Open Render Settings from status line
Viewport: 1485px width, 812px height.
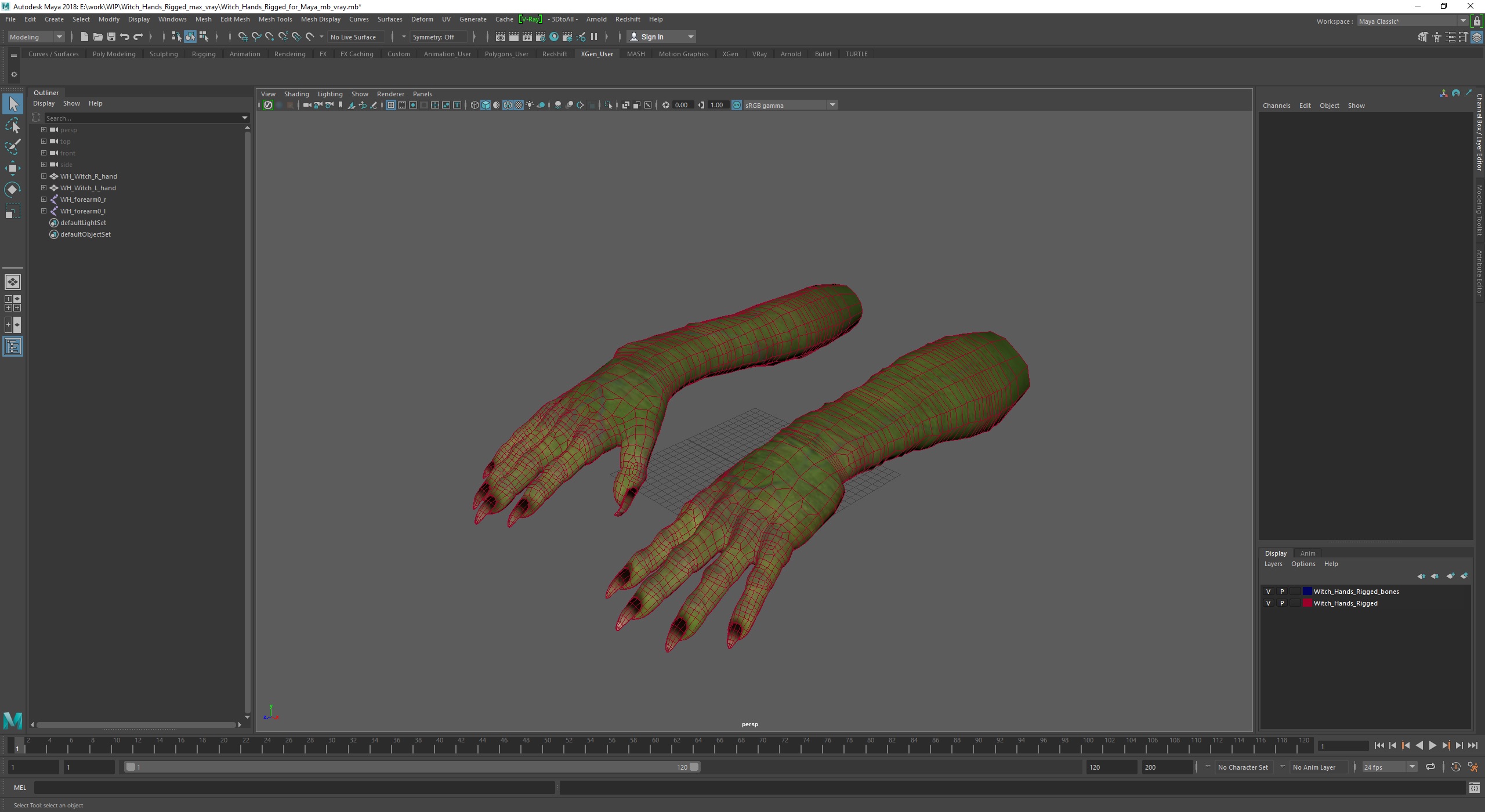coord(541,37)
